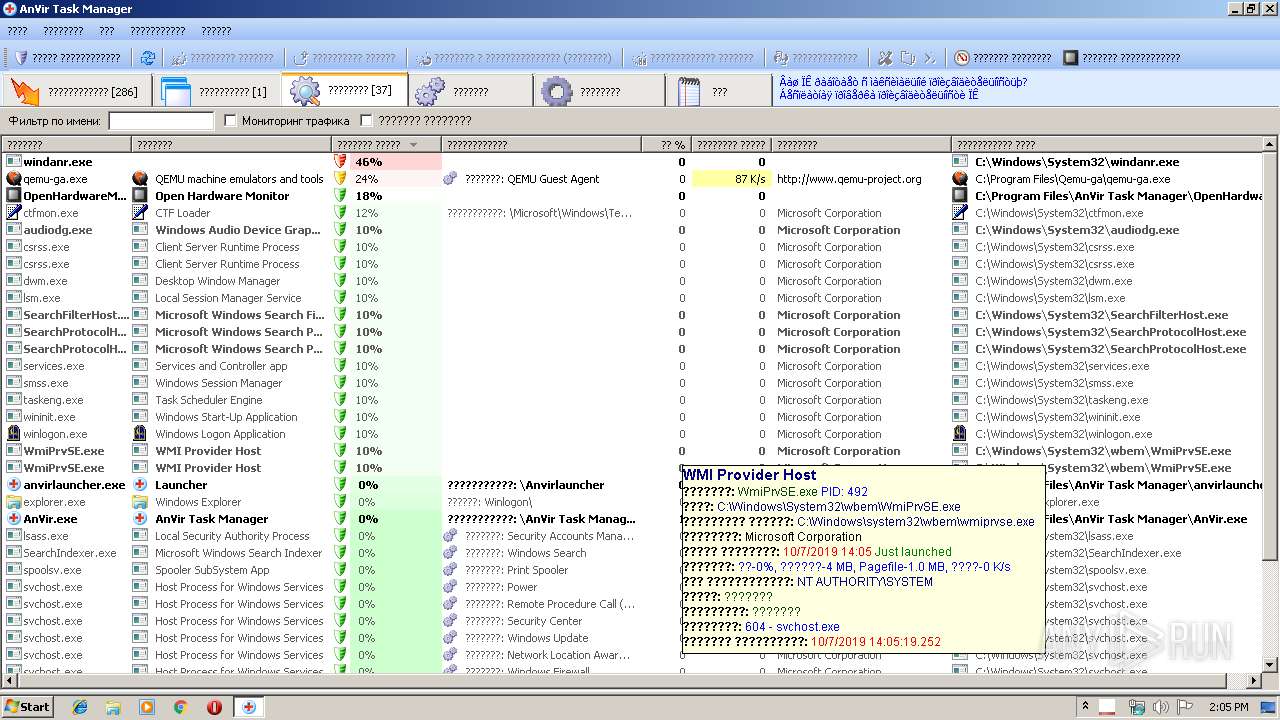The height and width of the screenshot is (720, 1280).
Task: Click the scissors tool icon in toolbar
Action: tap(885, 58)
